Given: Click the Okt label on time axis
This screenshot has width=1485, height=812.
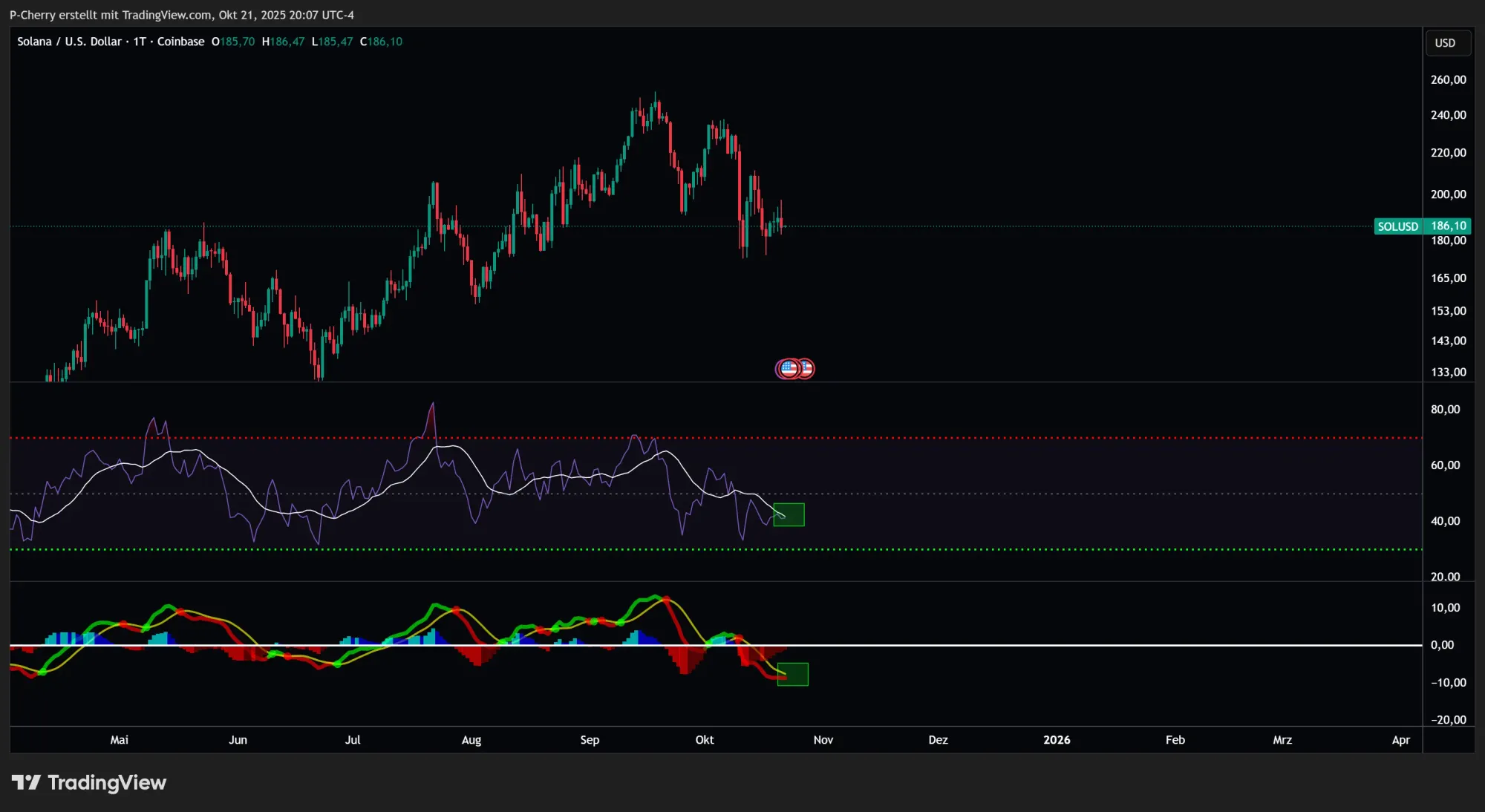Looking at the screenshot, I should (704, 739).
